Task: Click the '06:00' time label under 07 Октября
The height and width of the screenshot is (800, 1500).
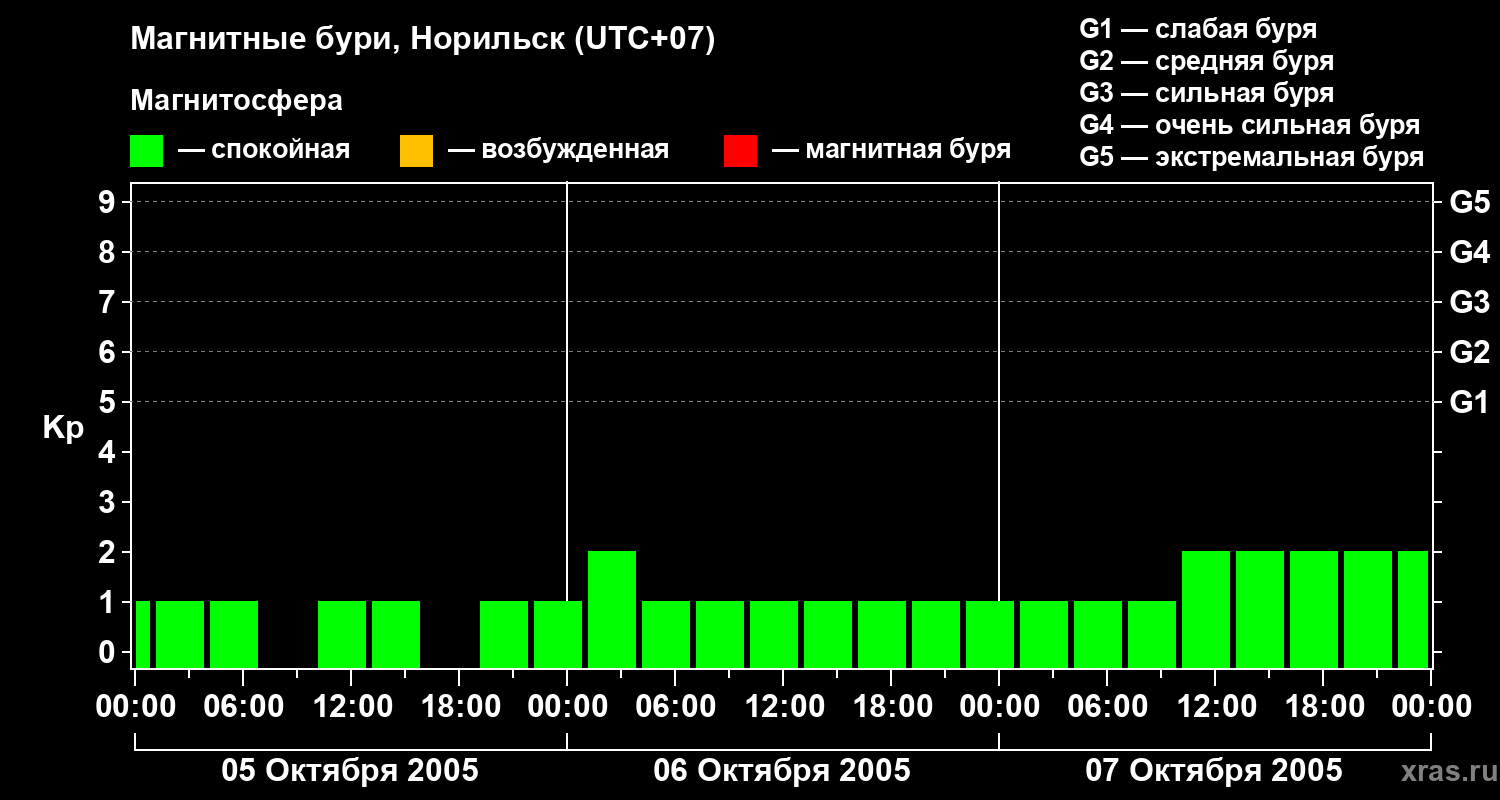Action: pyautogui.click(x=1107, y=707)
